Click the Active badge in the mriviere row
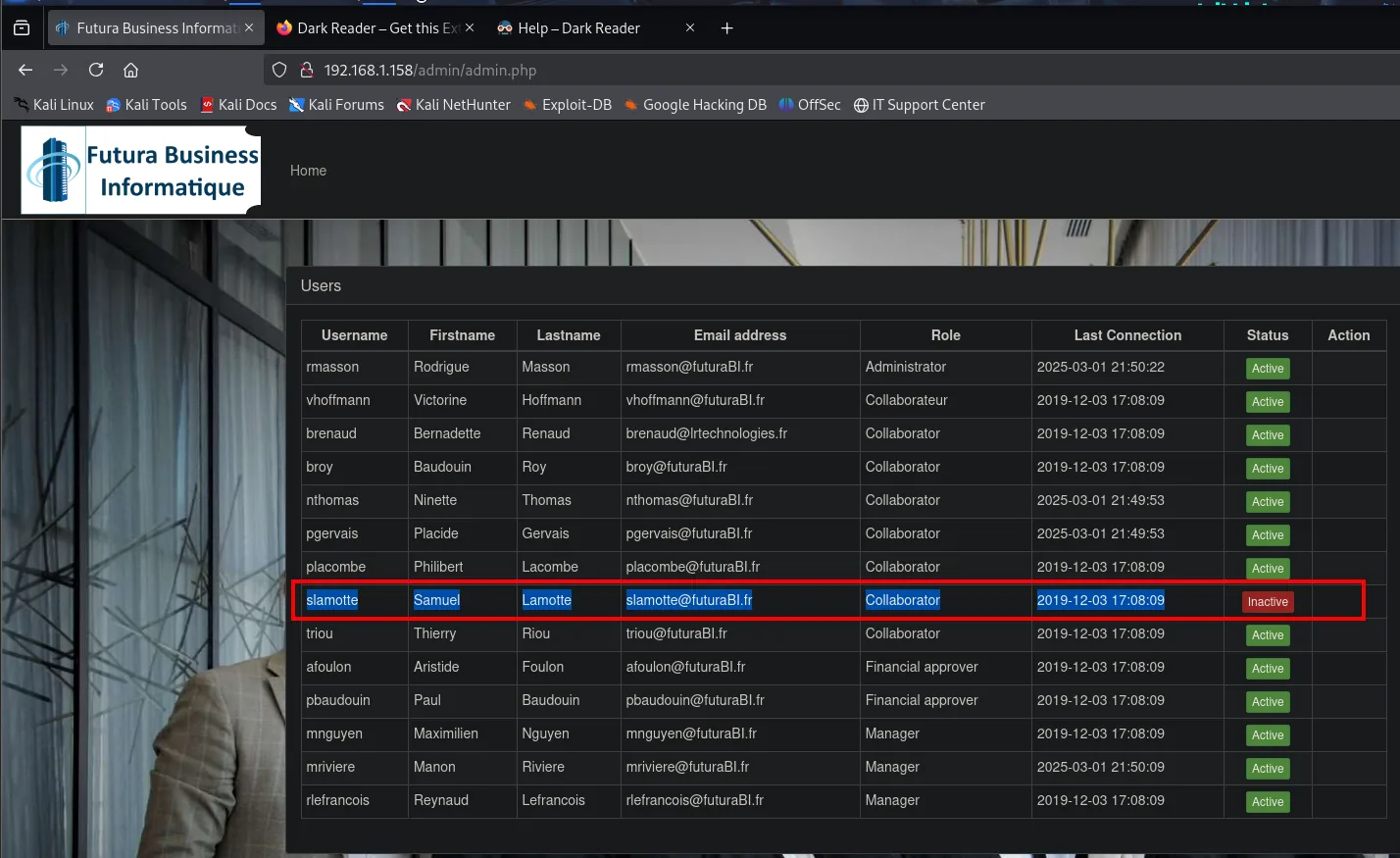1400x858 pixels. click(1268, 769)
